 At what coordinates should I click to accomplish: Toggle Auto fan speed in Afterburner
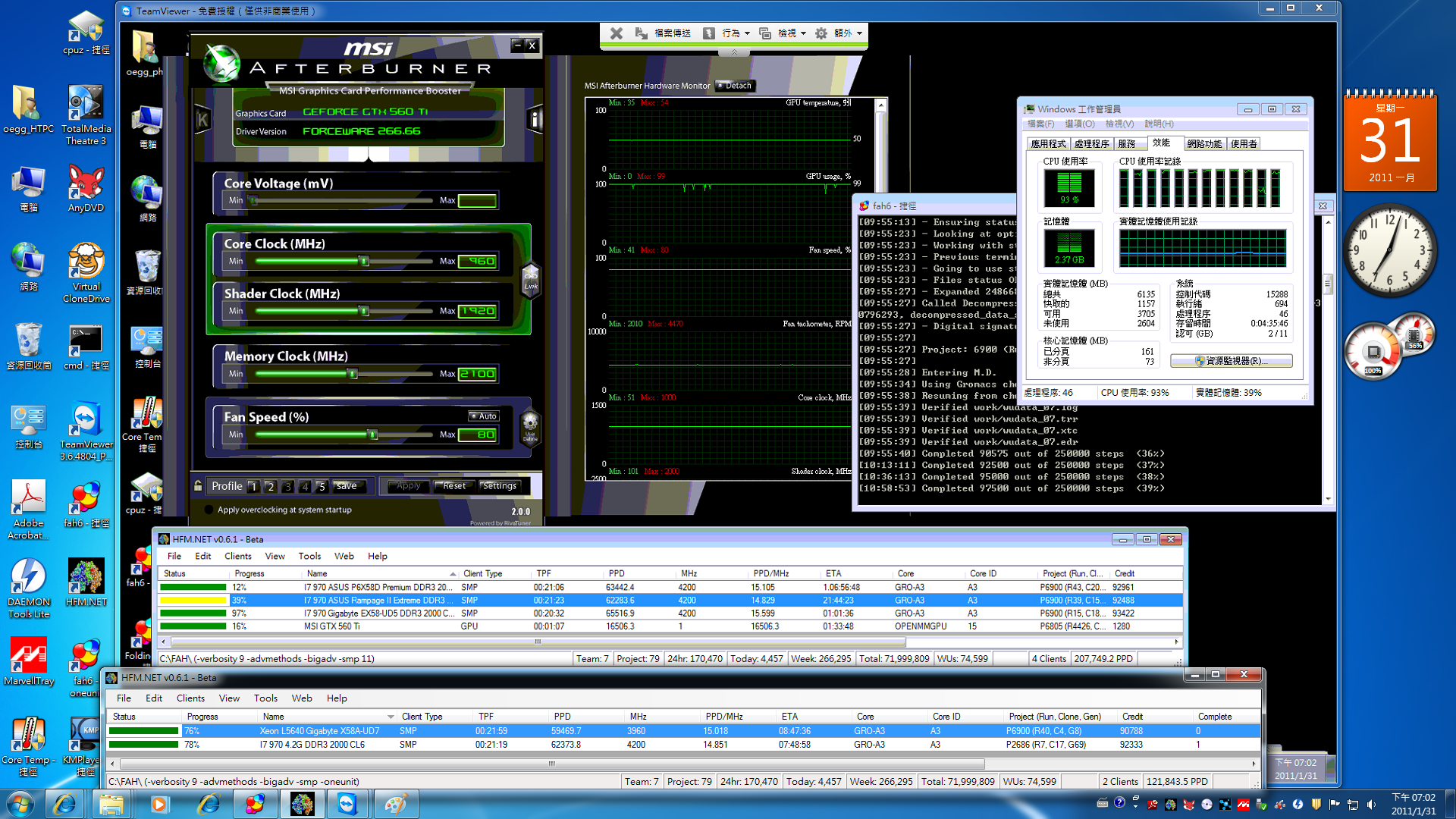[483, 416]
